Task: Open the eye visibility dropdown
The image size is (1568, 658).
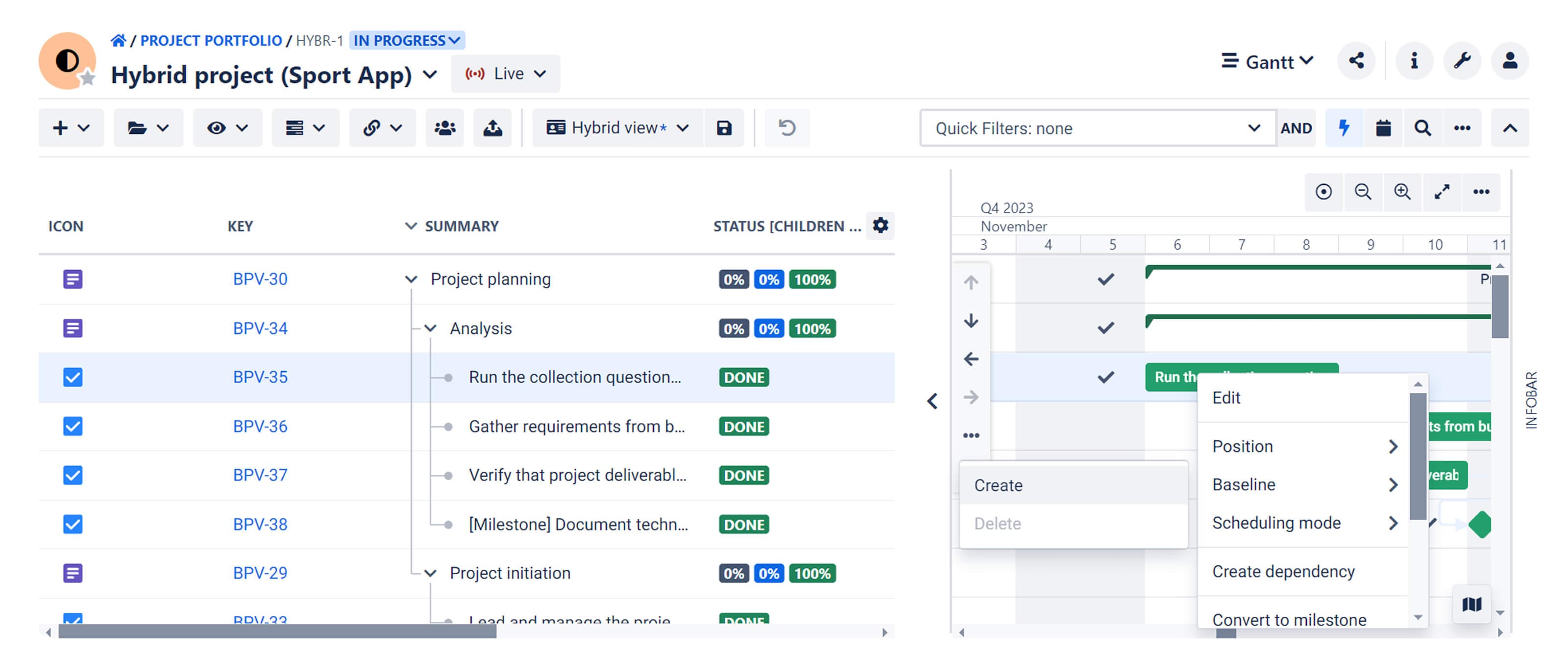Action: coord(227,128)
